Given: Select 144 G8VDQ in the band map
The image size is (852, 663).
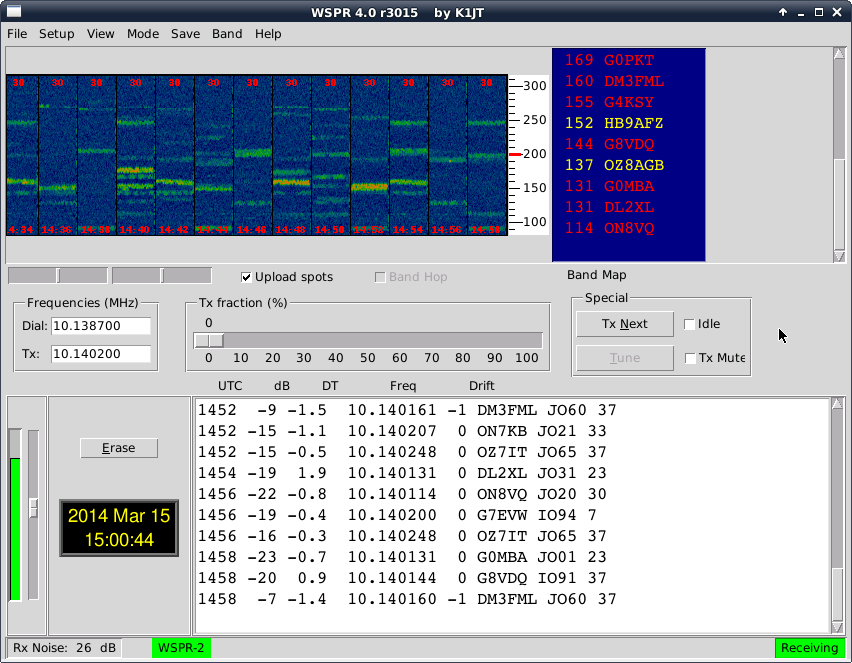Looking at the screenshot, I should click(609, 144).
